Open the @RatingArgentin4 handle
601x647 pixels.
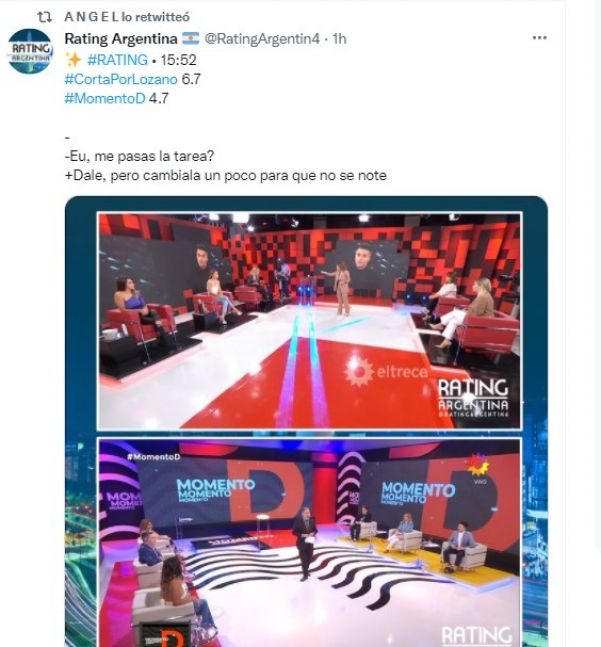[262, 38]
